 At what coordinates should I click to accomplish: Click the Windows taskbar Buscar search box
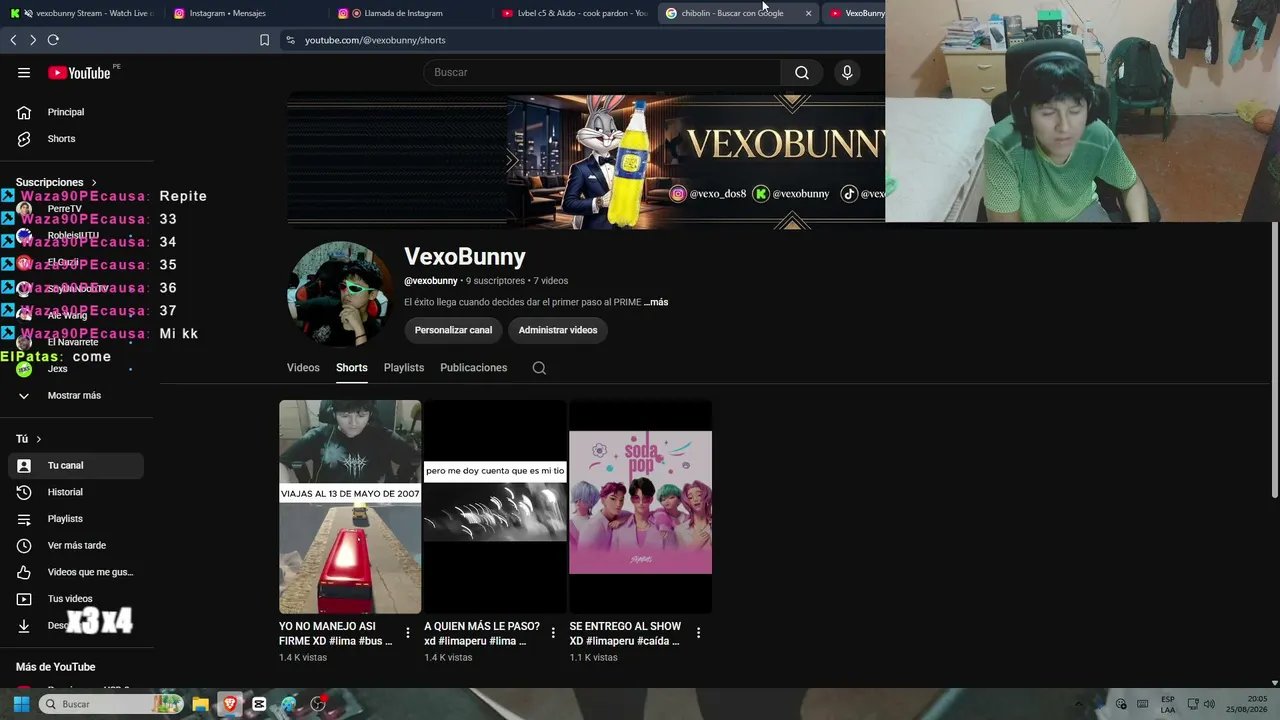click(111, 704)
